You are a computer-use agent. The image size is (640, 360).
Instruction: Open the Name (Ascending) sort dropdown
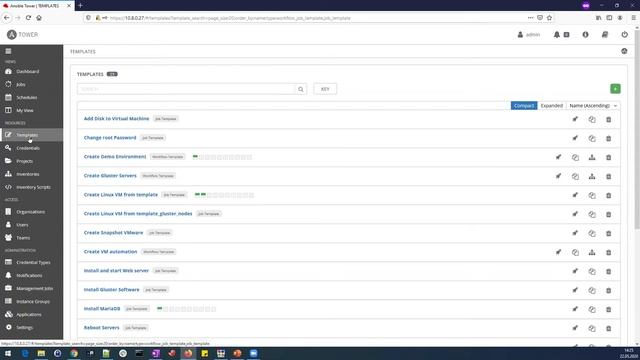593,106
